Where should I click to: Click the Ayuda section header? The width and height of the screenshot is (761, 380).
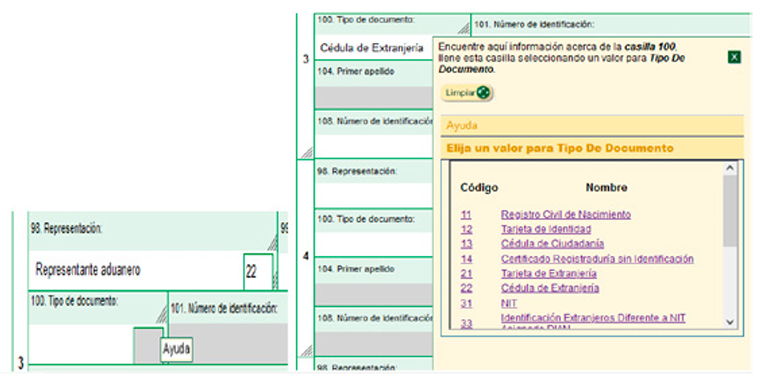point(592,126)
